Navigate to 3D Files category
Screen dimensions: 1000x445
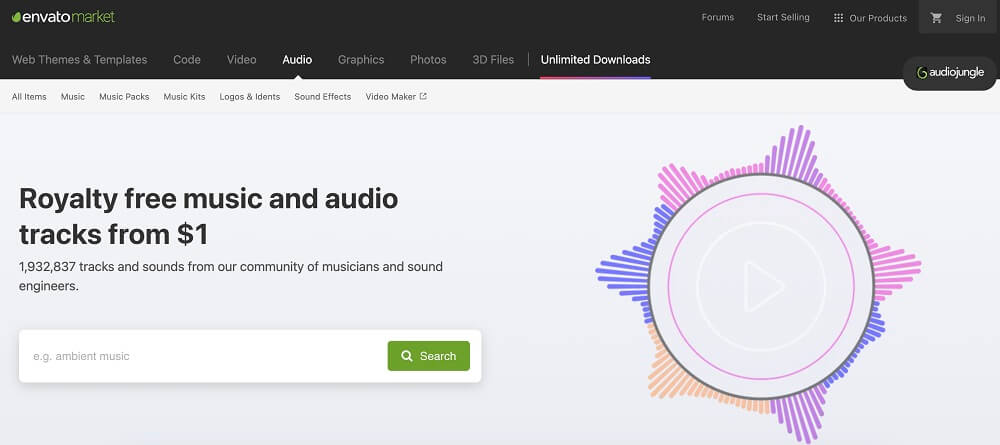[x=493, y=60]
